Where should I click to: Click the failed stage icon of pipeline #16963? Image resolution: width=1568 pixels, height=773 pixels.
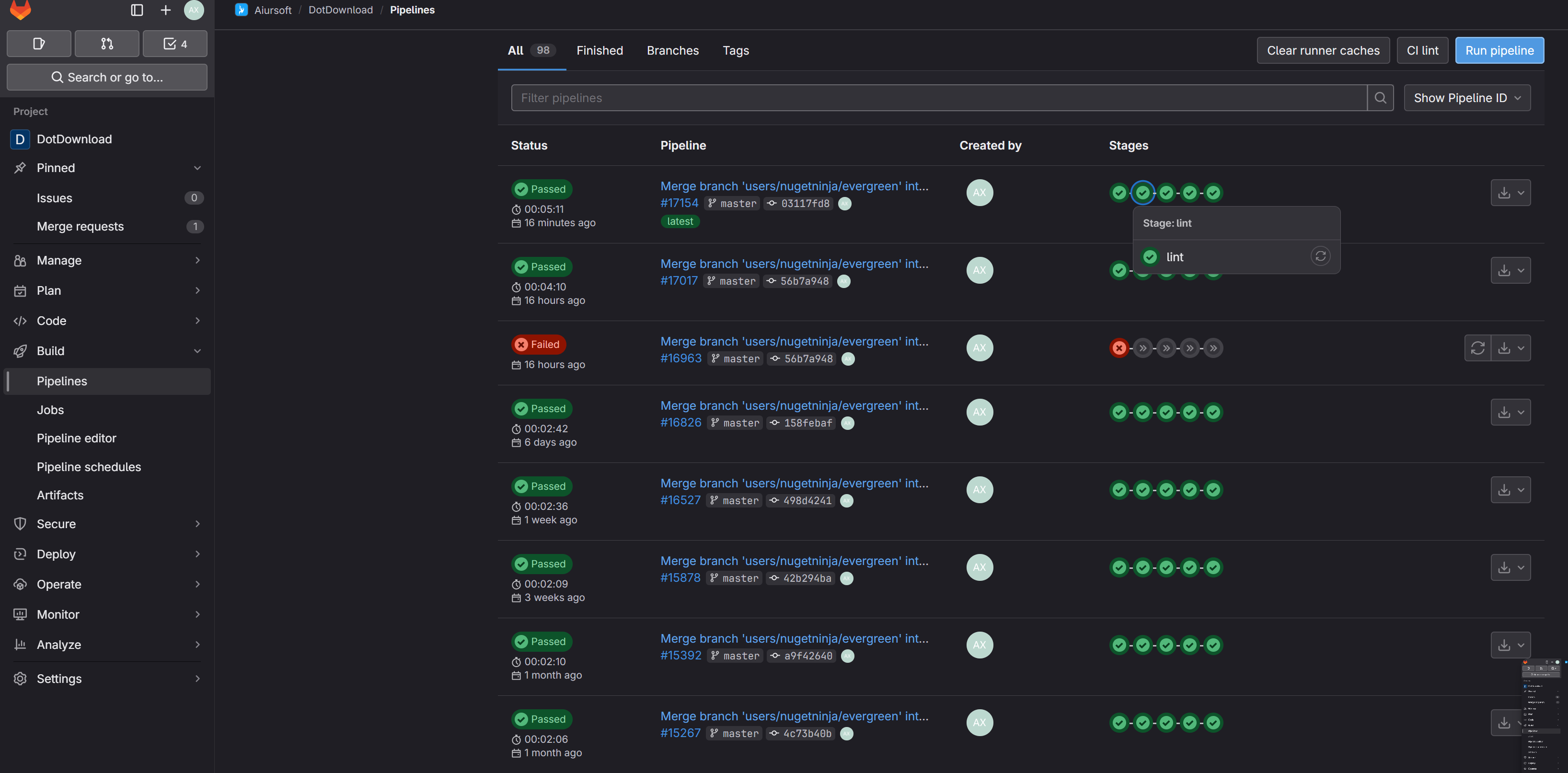tap(1119, 348)
